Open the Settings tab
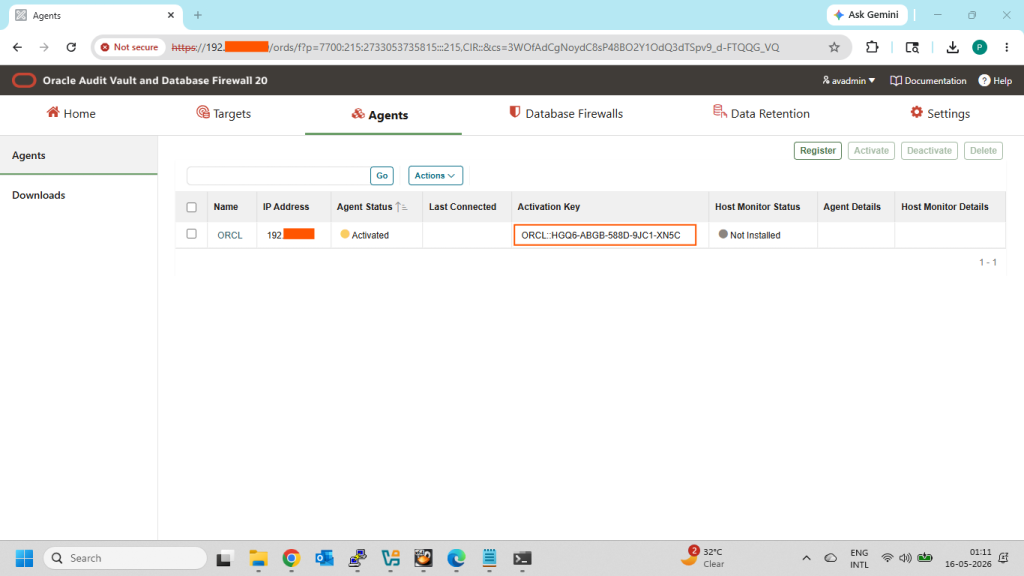This screenshot has width=1024, height=576. point(940,114)
